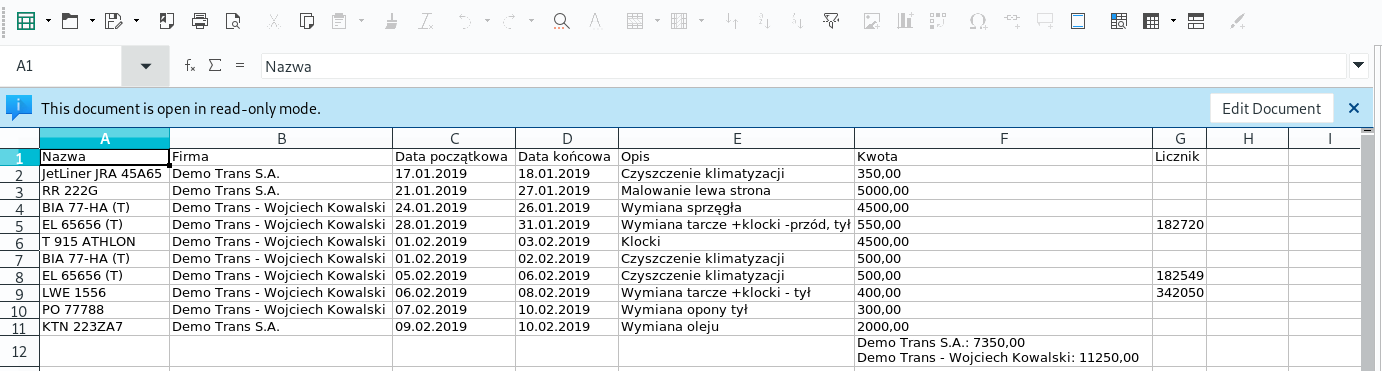The height and width of the screenshot is (371, 1382).
Task: Select cell containing 'JetLiner JRA 45A65'
Action: tap(104, 174)
